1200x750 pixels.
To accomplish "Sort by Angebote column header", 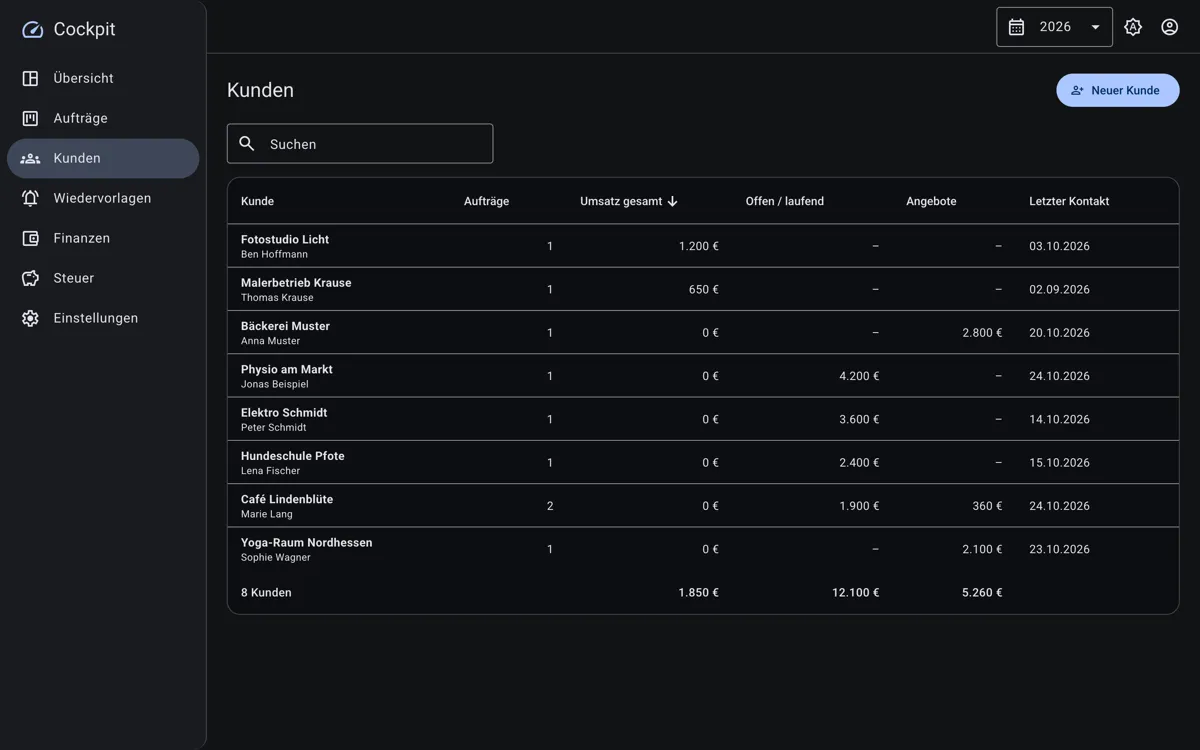I will 931,201.
